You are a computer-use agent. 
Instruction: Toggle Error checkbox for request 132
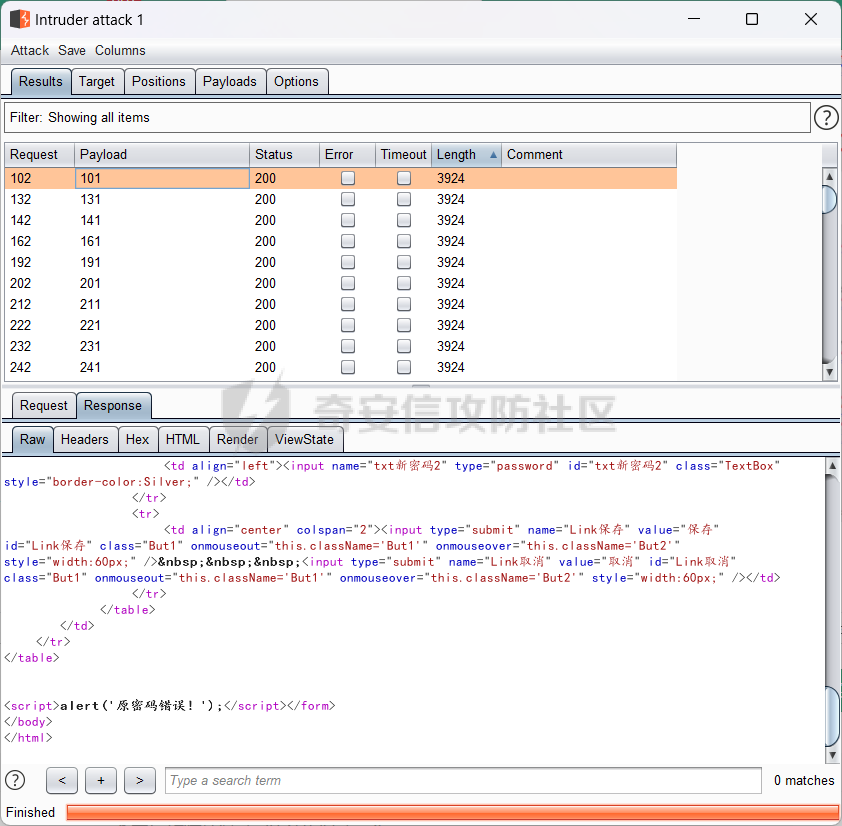tap(348, 199)
